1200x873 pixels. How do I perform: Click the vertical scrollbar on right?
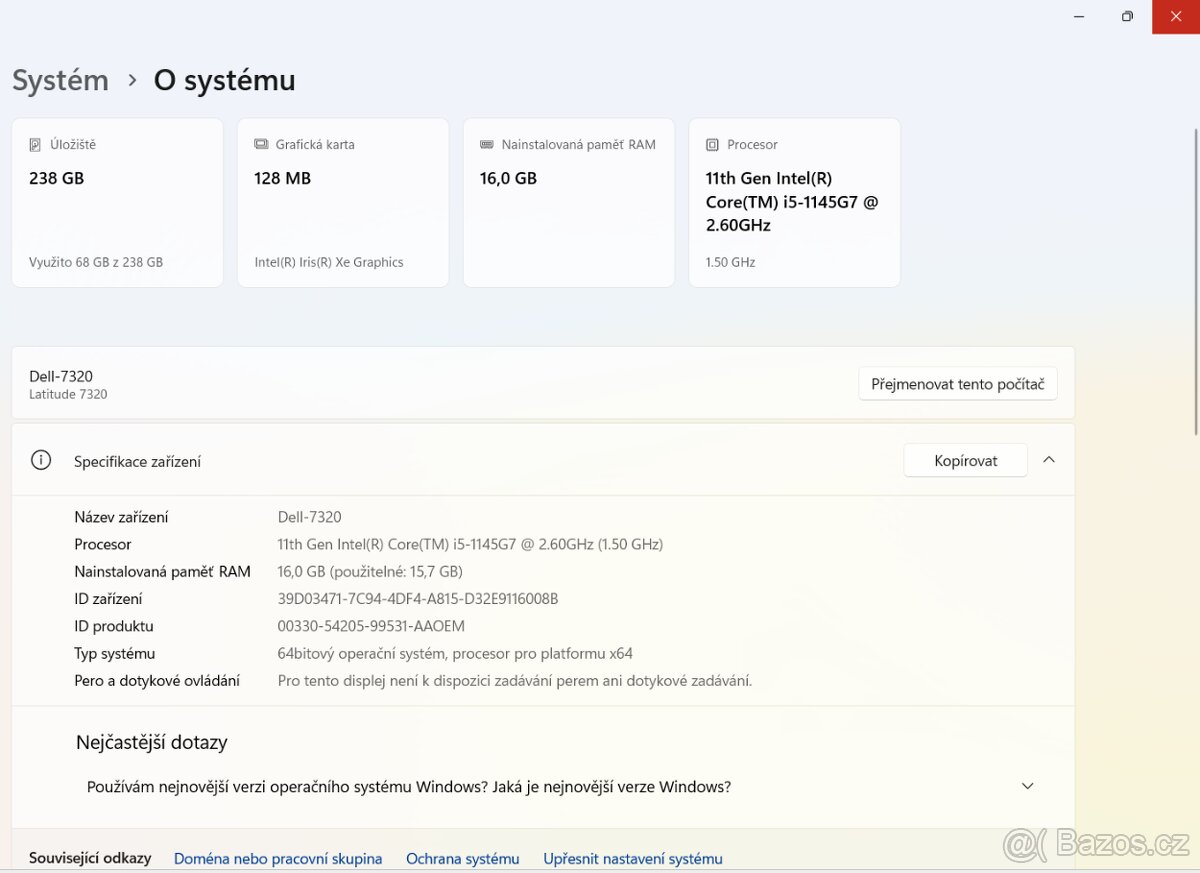point(1195,280)
